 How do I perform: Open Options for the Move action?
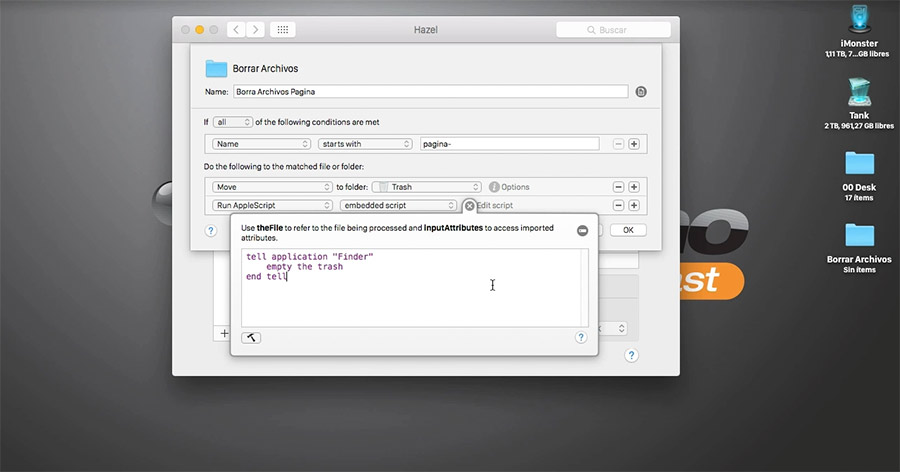tap(509, 187)
